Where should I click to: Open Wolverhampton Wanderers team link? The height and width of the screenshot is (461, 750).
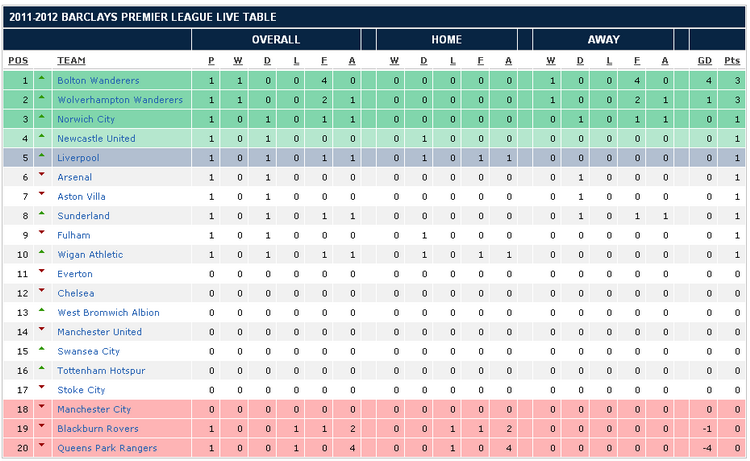coord(120,100)
